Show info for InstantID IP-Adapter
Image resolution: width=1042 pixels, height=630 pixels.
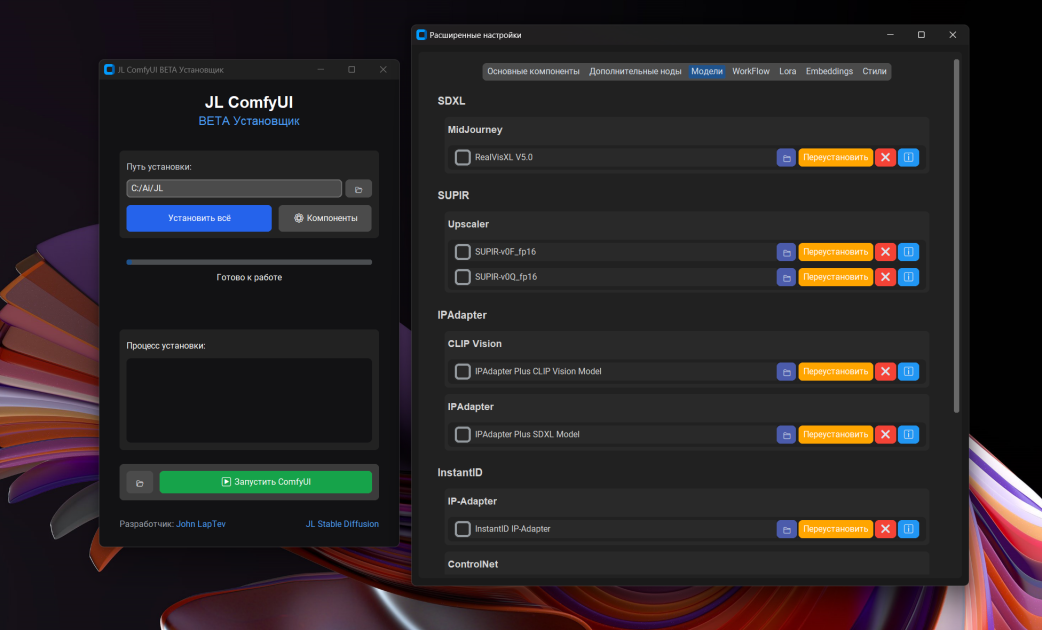(908, 529)
